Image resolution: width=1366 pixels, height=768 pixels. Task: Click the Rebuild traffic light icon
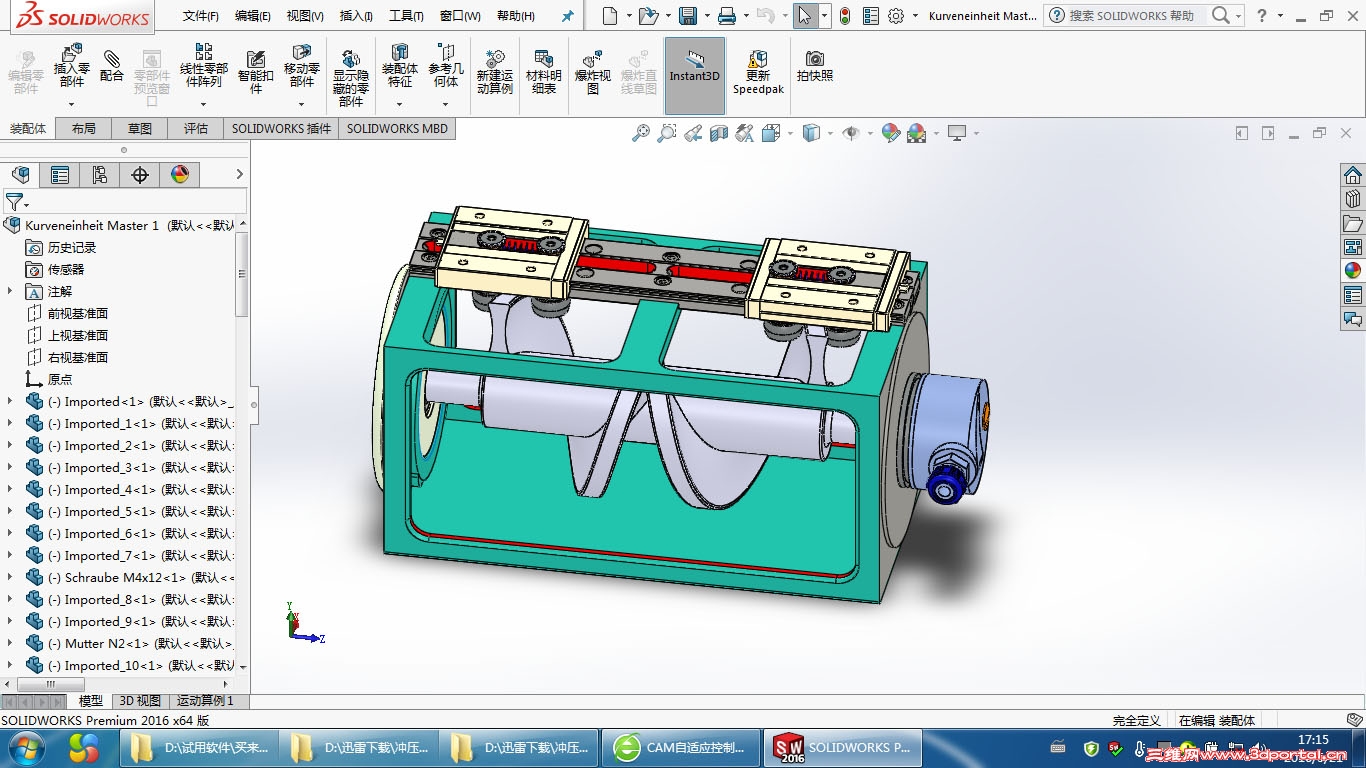tap(845, 16)
